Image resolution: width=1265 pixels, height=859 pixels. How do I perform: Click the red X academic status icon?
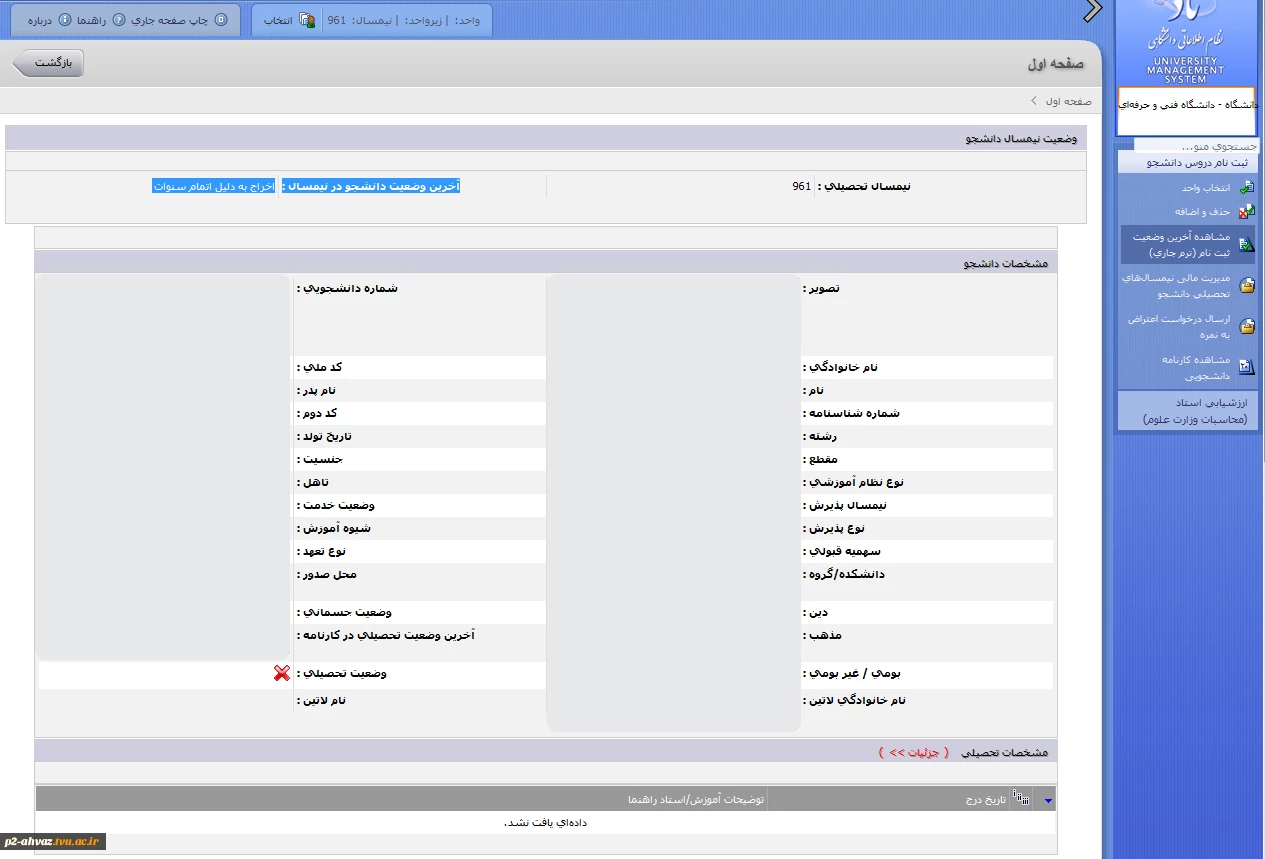281,674
